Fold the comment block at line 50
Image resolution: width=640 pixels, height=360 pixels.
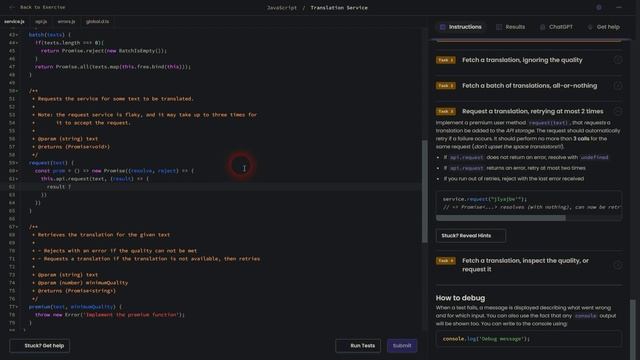tap(17, 91)
